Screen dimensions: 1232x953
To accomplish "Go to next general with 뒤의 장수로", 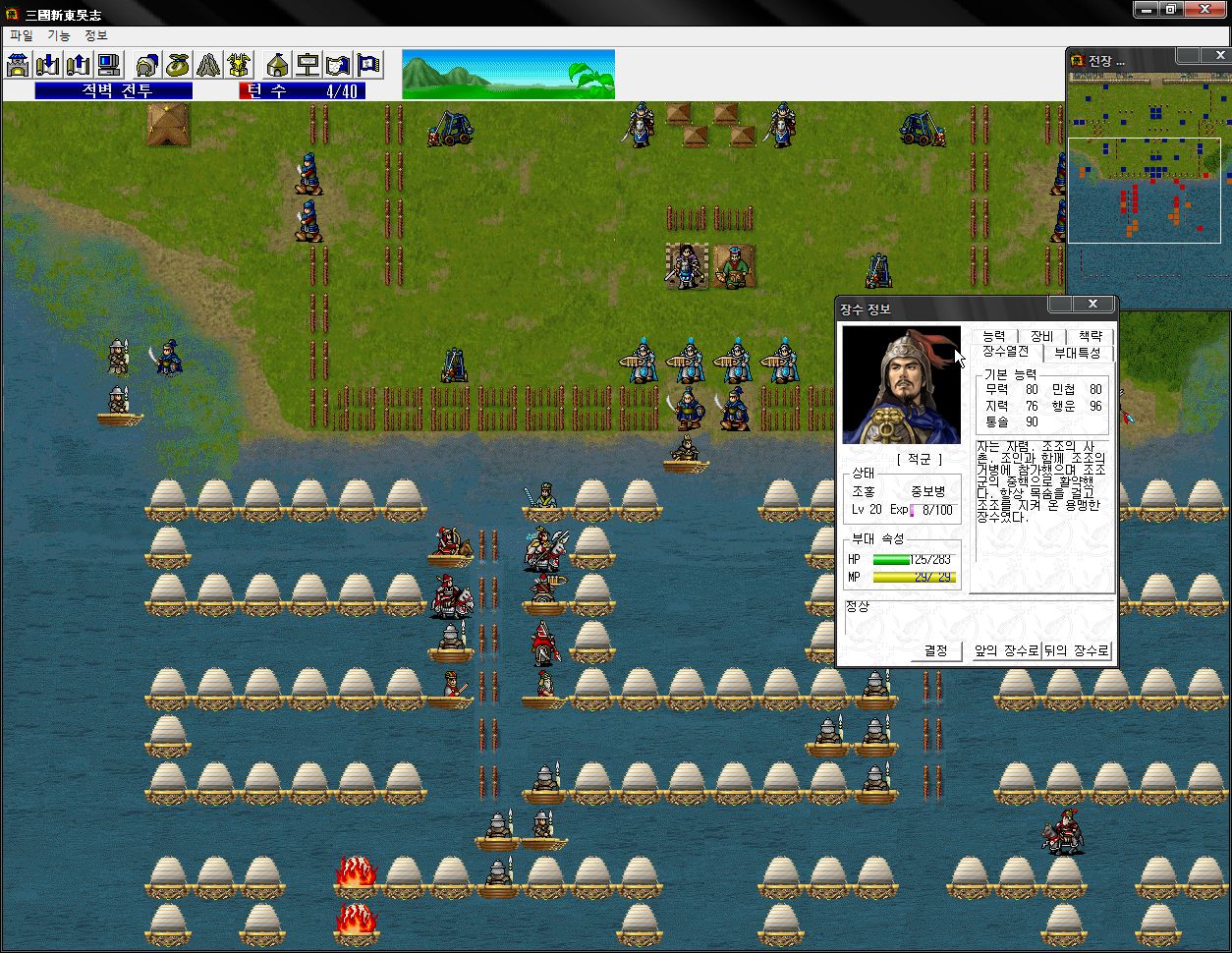I will click(1076, 650).
